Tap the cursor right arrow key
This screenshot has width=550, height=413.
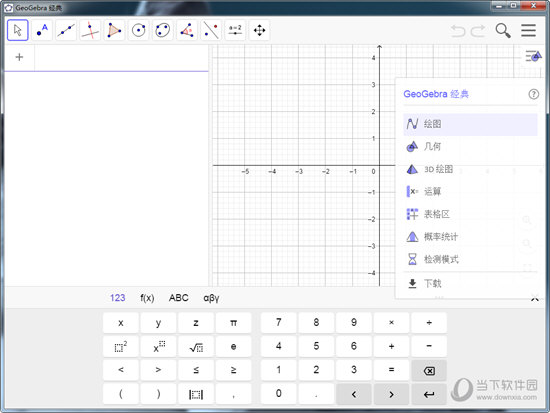391,394
